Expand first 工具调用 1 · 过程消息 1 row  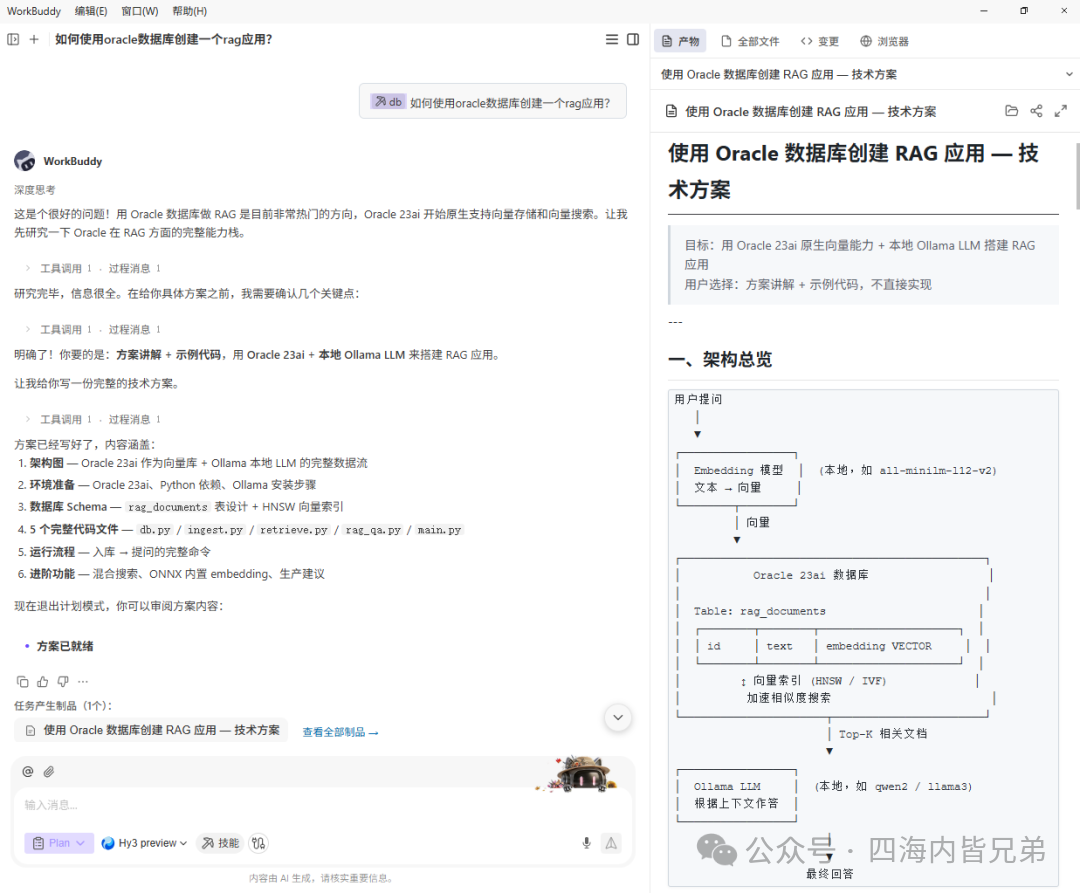[93, 268]
